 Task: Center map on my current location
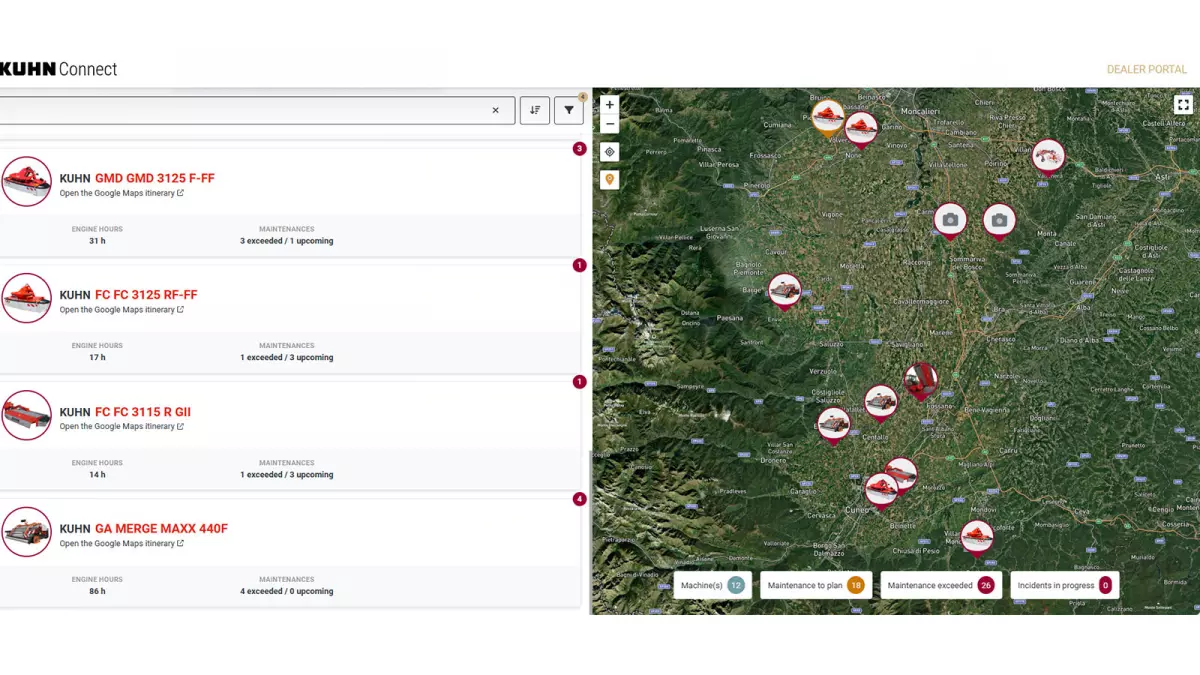pos(610,152)
